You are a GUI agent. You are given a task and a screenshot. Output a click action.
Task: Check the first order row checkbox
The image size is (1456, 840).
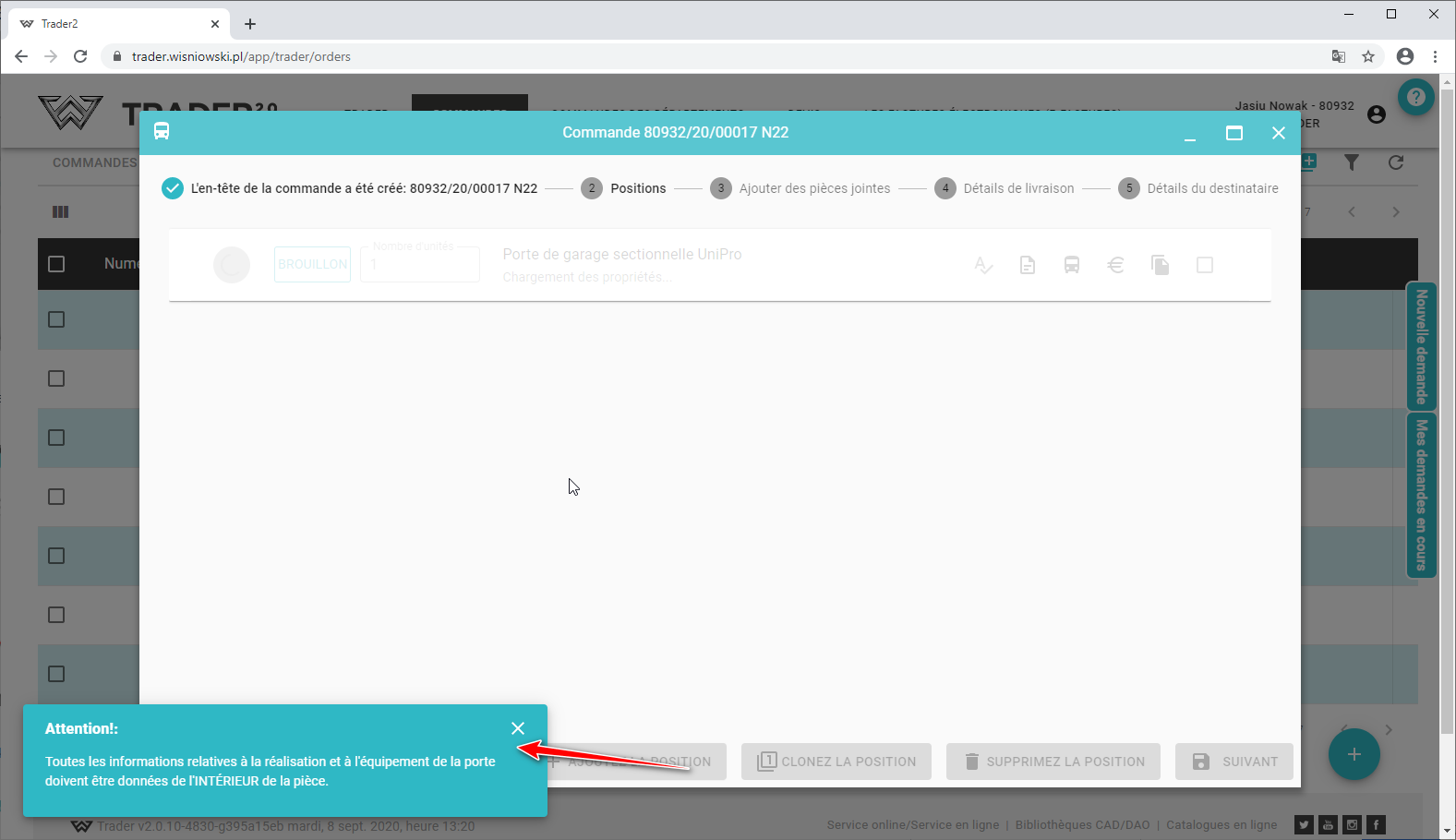point(56,319)
